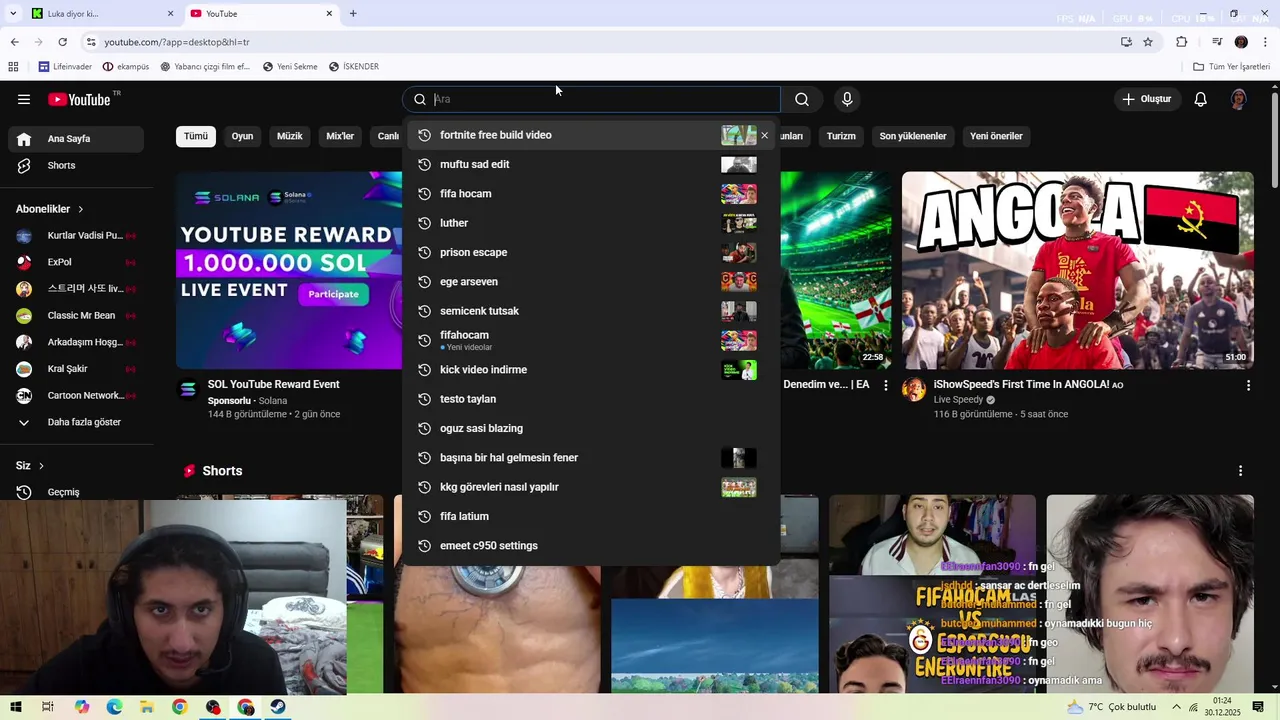
Task: Start voice search with microphone icon
Action: pos(847,99)
